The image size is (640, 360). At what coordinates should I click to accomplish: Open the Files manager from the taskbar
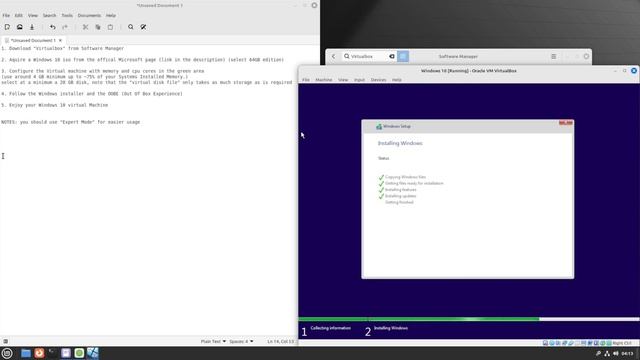[x=26, y=353]
